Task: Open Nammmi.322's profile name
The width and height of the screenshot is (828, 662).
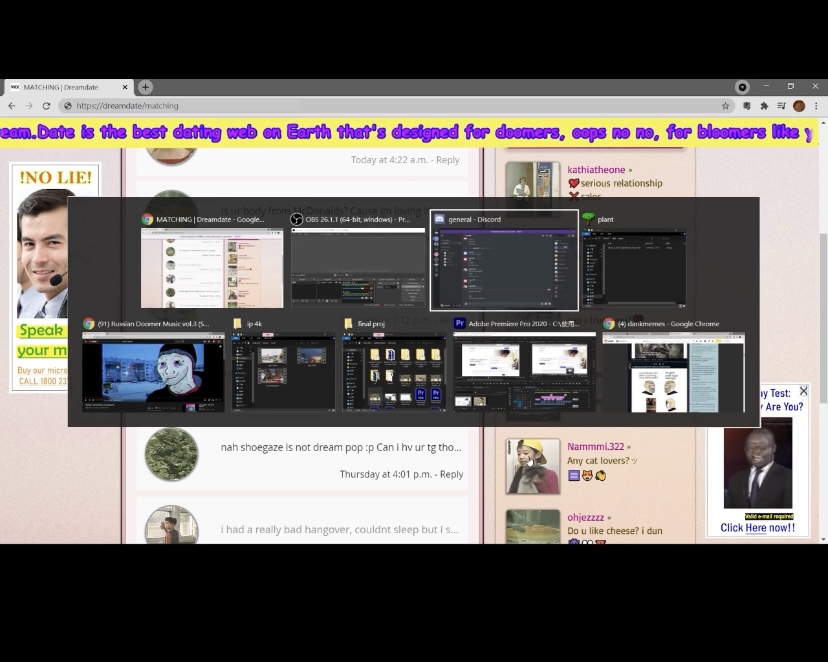Action: click(595, 447)
